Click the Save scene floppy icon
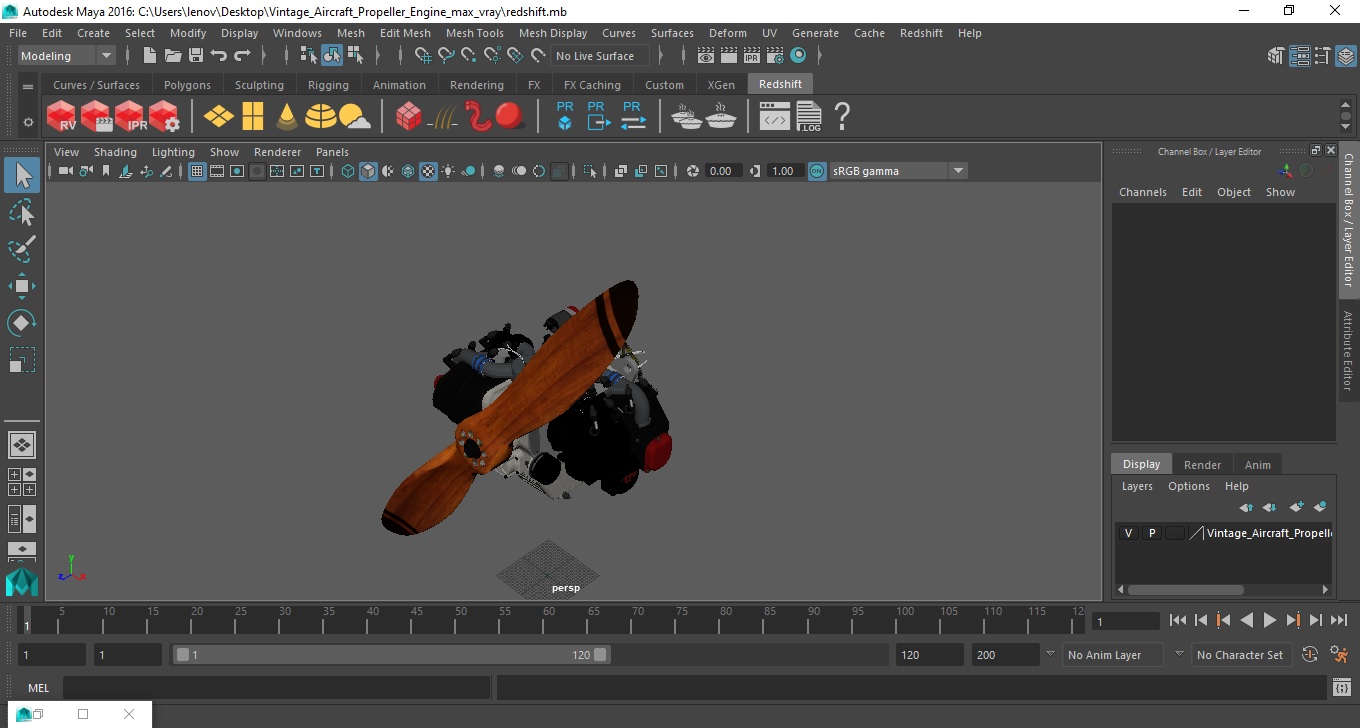The width and height of the screenshot is (1360, 728). [x=196, y=56]
